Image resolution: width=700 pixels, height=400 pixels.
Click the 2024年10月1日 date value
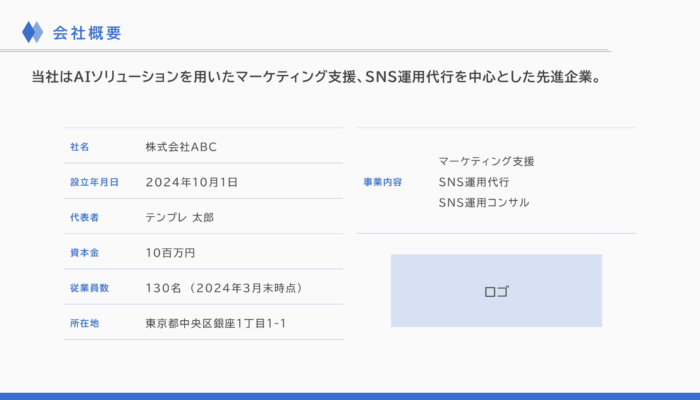pos(192,182)
